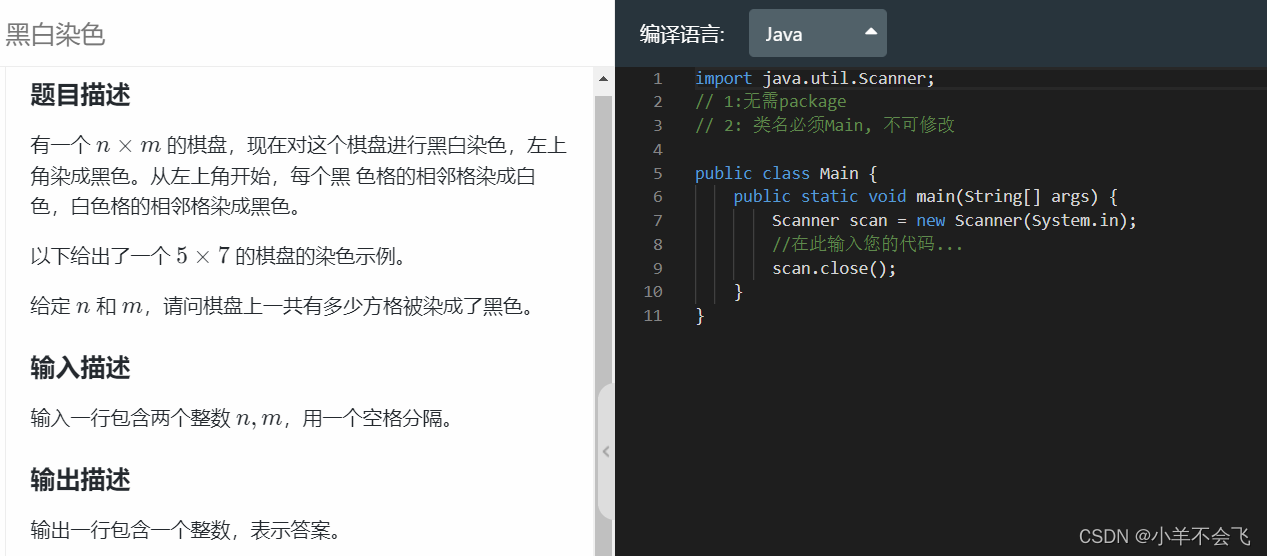
Task: Click the comment 类名必须Main, 不可修改
Action: coord(825,125)
